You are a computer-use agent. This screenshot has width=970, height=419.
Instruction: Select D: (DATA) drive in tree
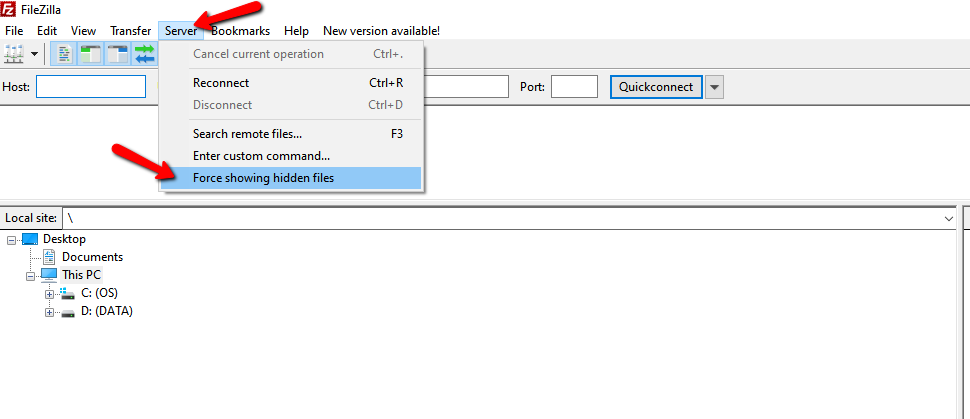106,311
